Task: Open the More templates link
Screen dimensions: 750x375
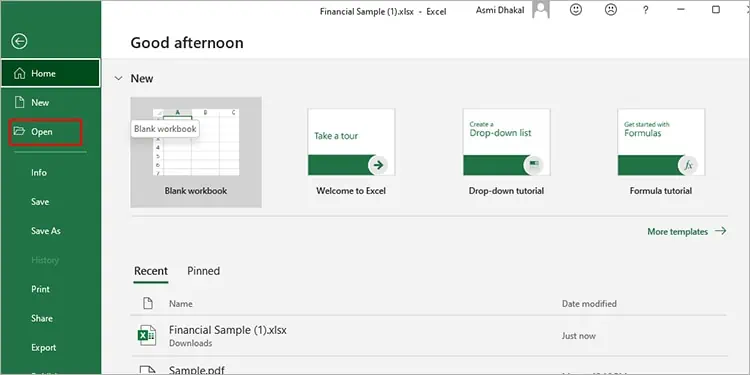Action: pos(686,232)
